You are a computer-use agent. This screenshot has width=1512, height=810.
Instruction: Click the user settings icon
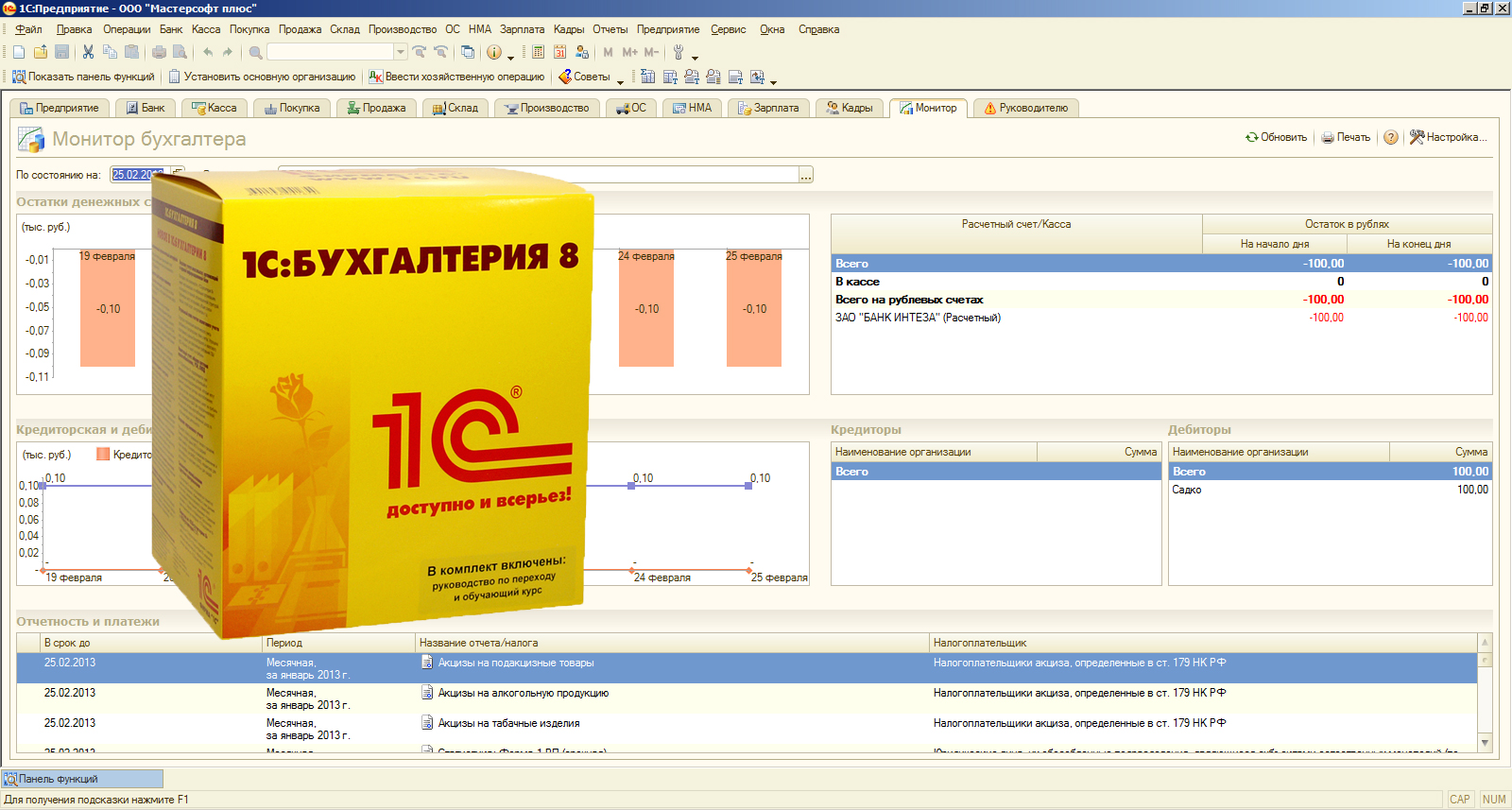[x=582, y=52]
